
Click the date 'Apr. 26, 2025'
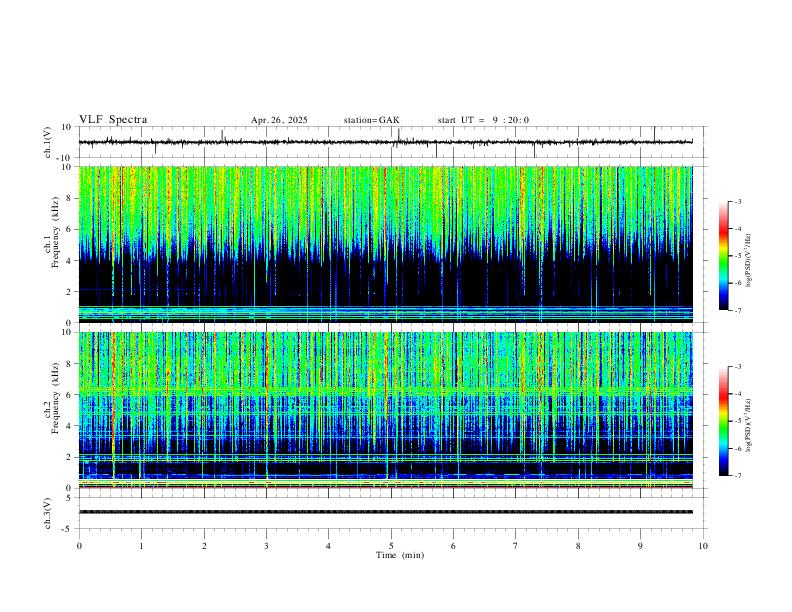click(279, 120)
